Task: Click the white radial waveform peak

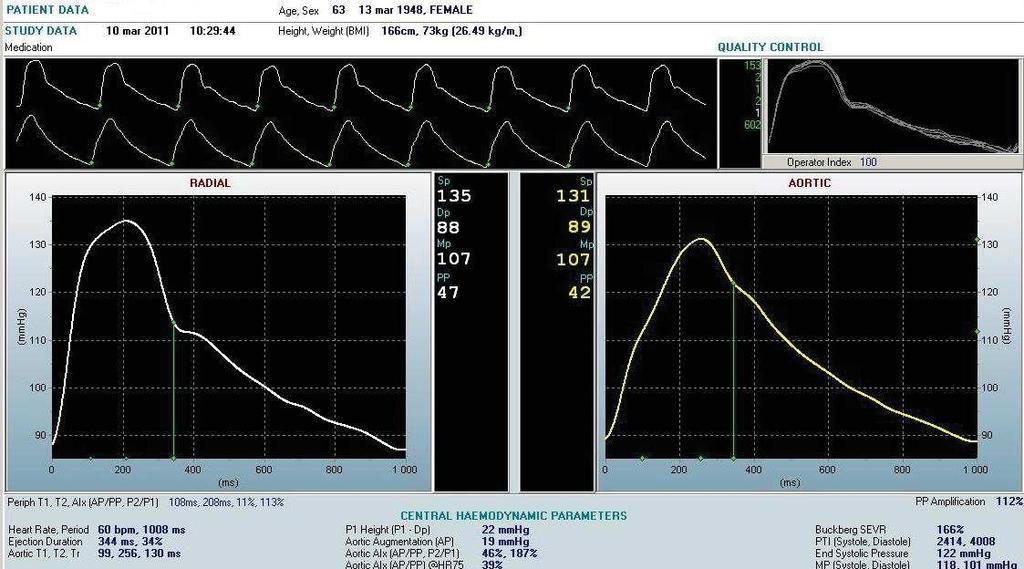Action: pos(127,221)
